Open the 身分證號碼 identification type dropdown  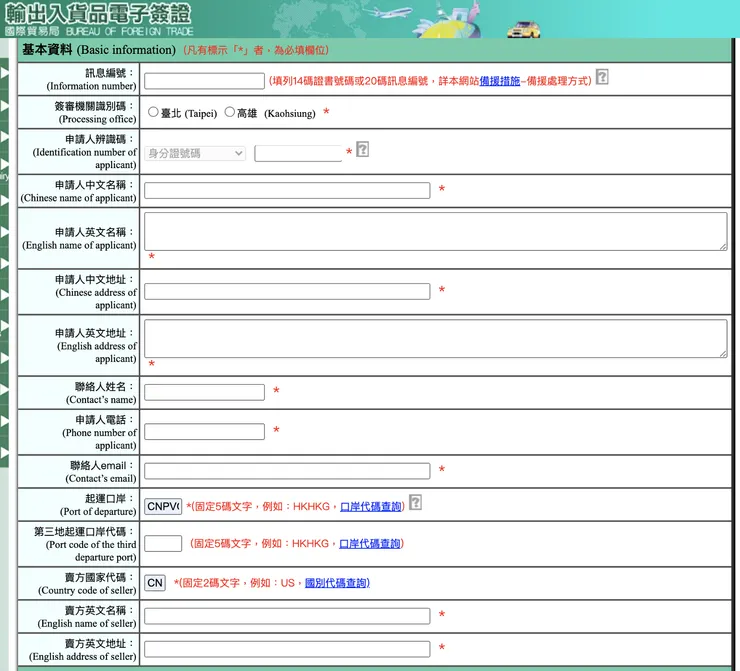195,153
